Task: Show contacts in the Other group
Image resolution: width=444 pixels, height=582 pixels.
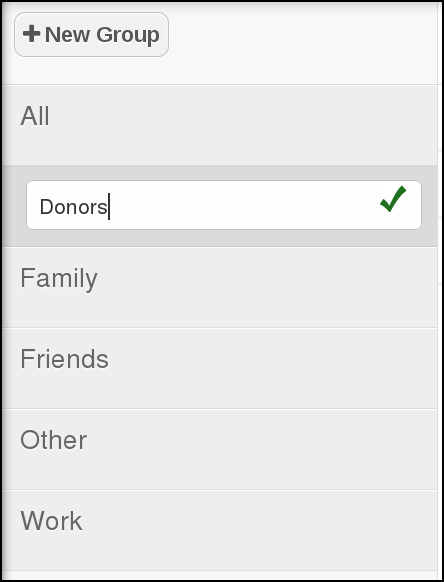Action: pyautogui.click(x=220, y=449)
